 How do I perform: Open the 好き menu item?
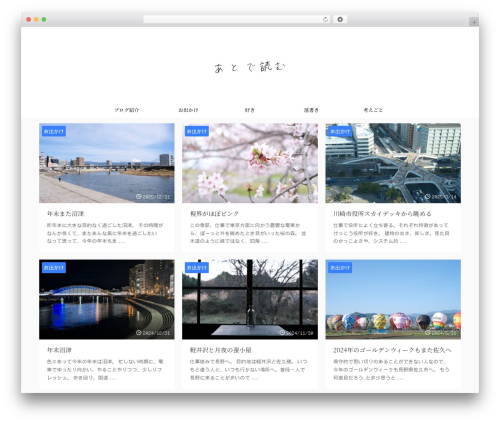click(x=250, y=110)
